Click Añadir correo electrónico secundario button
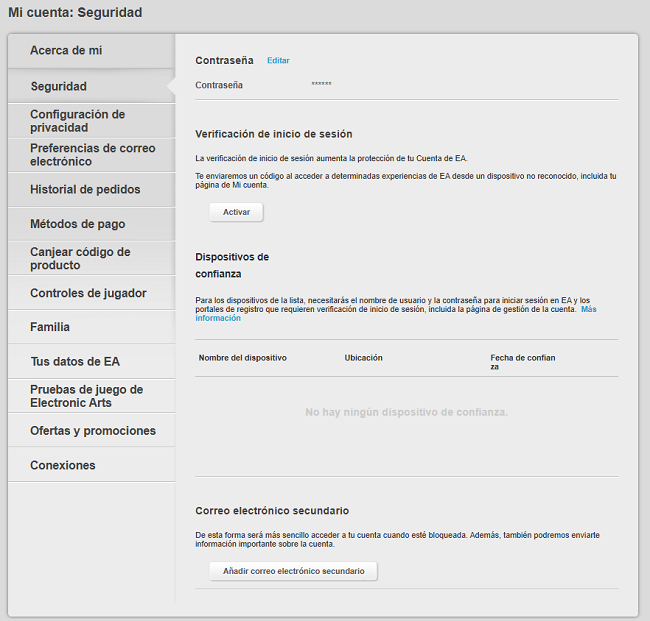 293,571
